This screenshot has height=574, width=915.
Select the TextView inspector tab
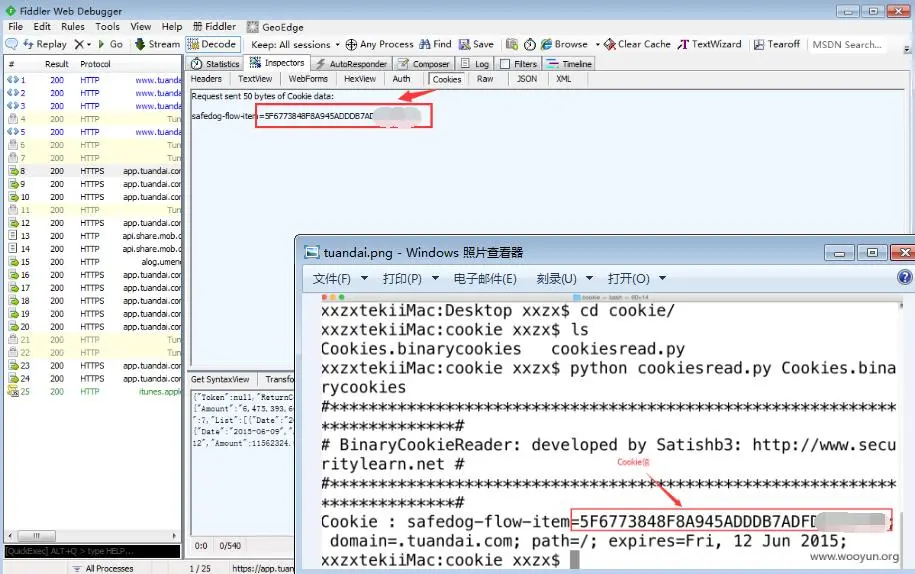[255, 79]
